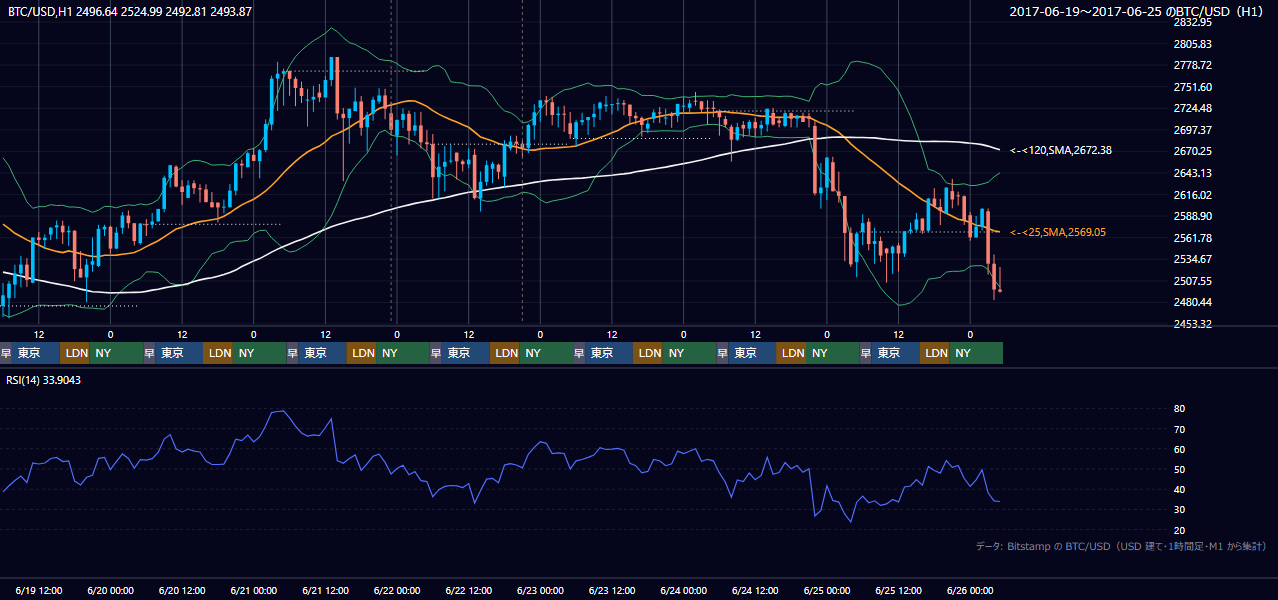
Task: Click price axis value 2507.55
Action: click(x=1192, y=281)
